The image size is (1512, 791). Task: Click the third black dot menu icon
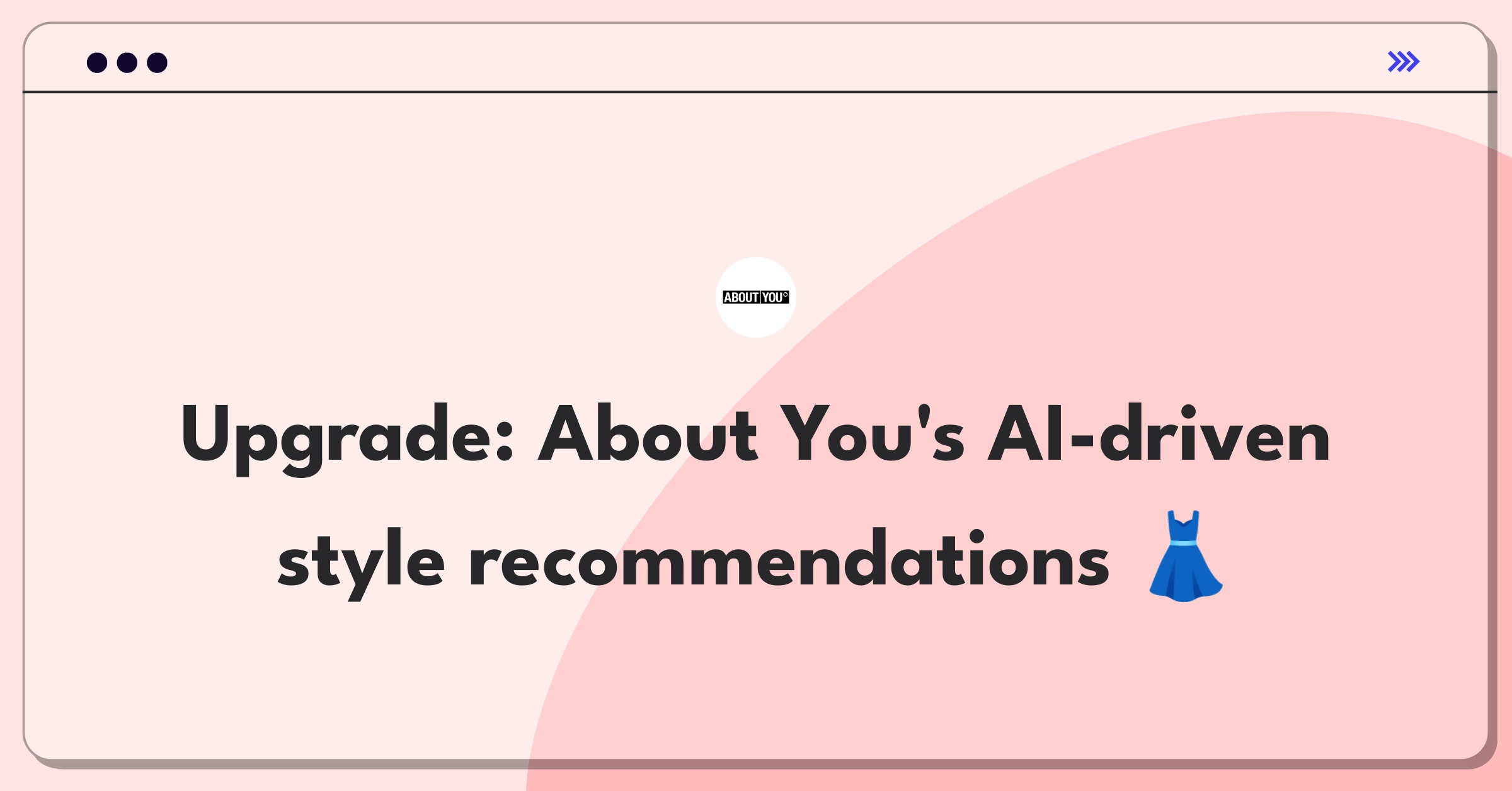click(x=155, y=62)
